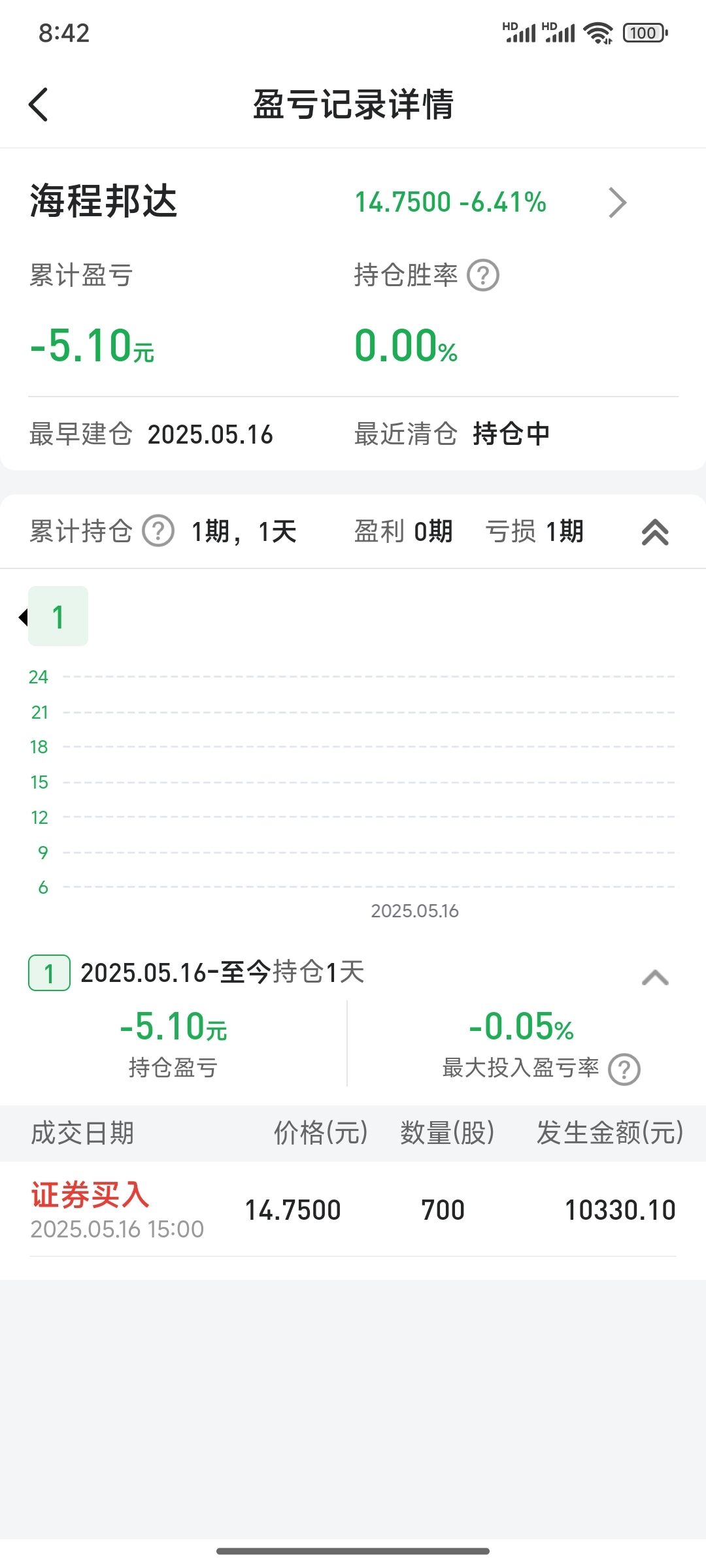Tap the amount cell 10330.10

[620, 1210]
